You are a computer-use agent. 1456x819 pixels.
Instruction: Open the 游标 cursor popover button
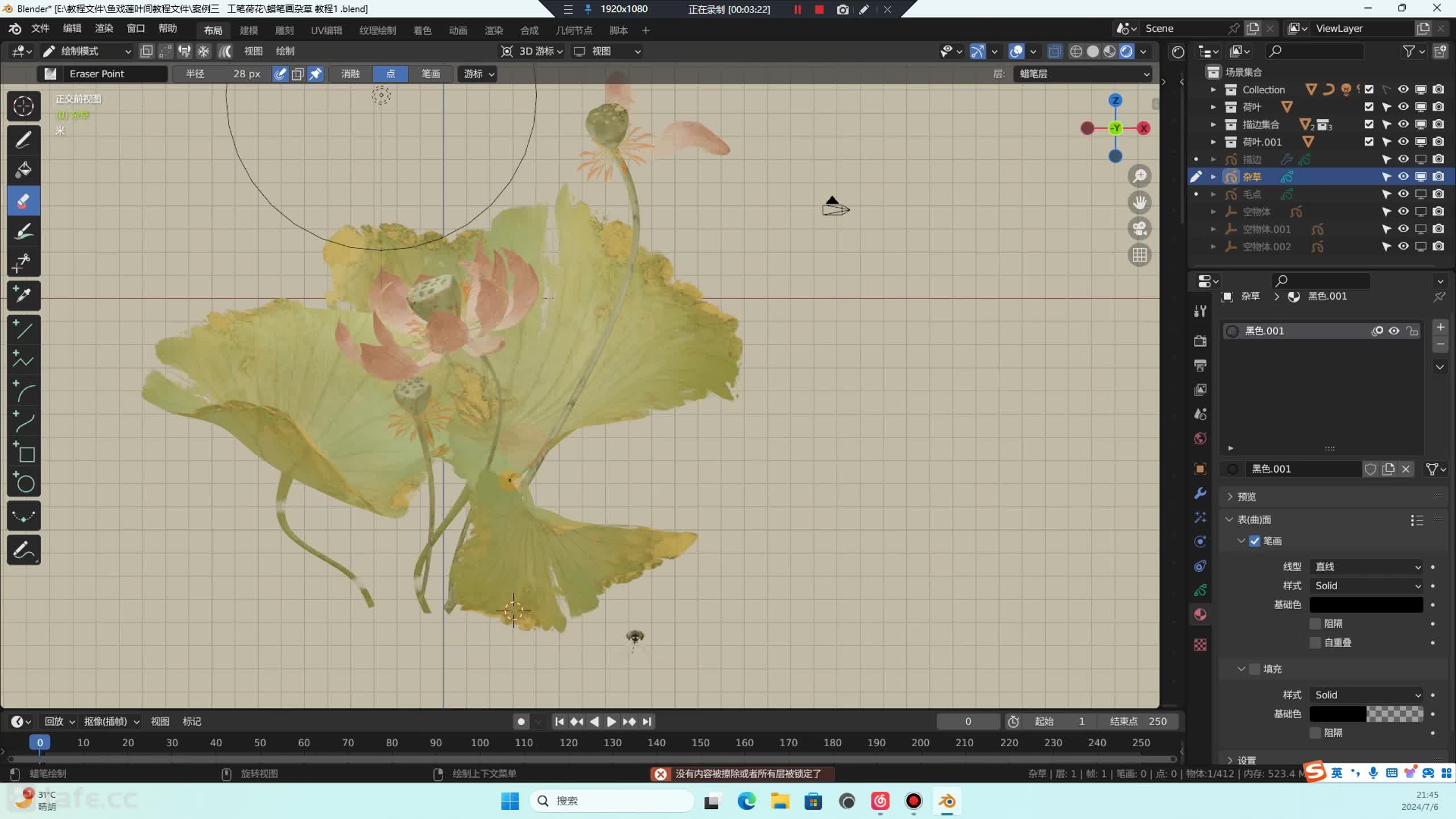click(x=478, y=74)
